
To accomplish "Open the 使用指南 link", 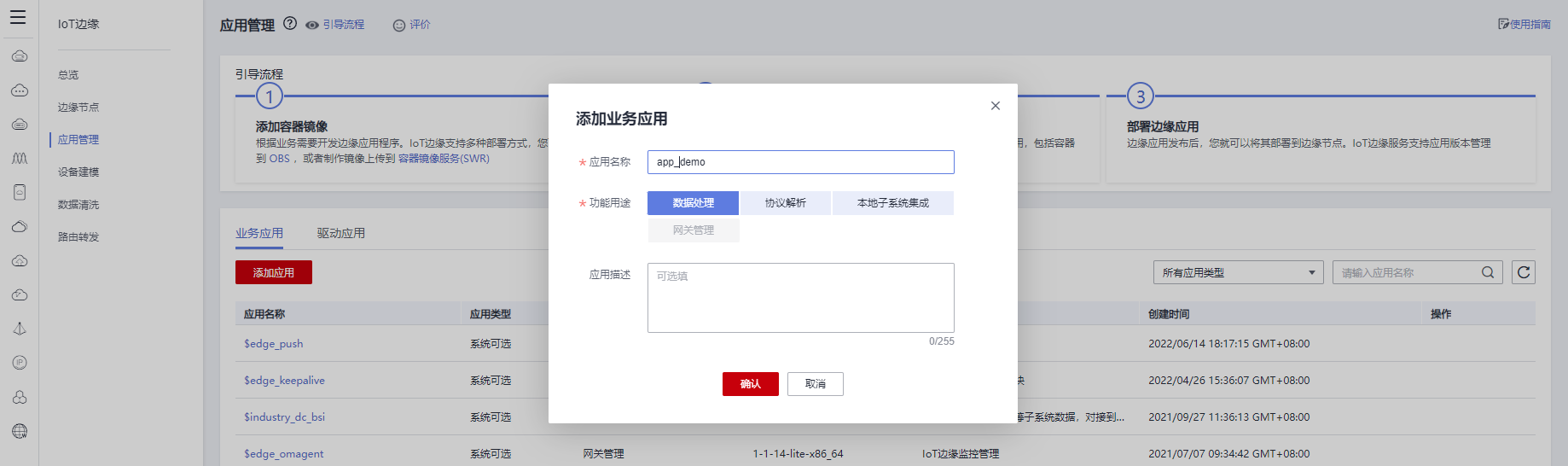I will pyautogui.click(x=1524, y=25).
